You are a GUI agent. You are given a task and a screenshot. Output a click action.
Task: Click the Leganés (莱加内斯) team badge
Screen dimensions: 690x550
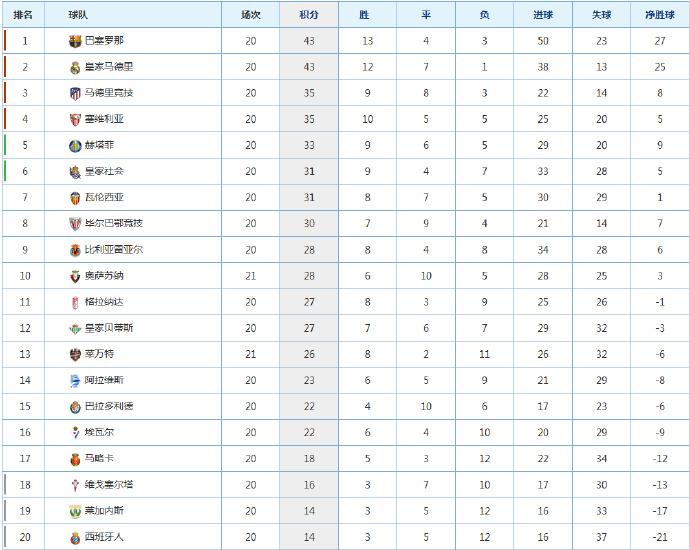75,511
